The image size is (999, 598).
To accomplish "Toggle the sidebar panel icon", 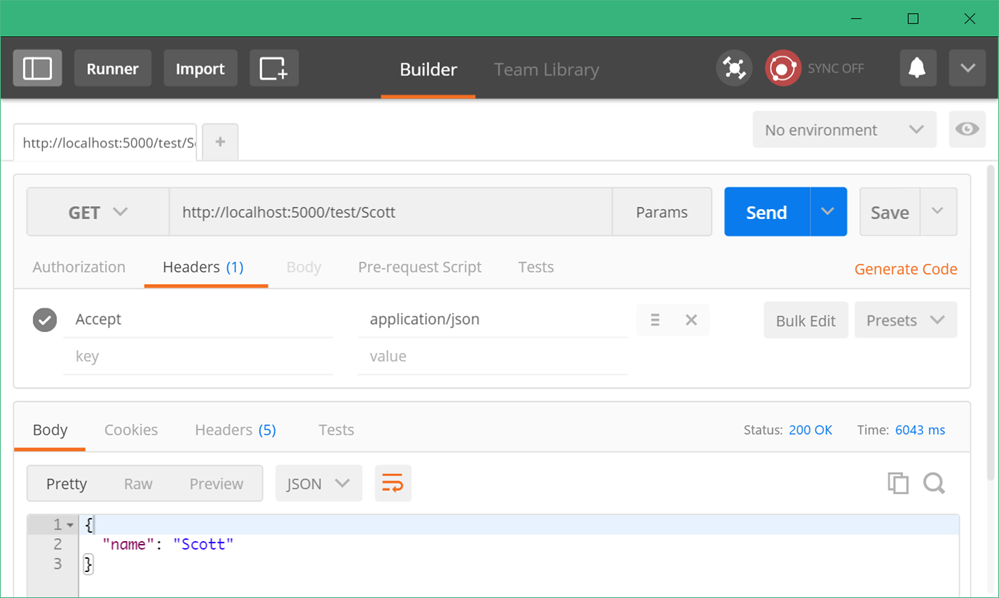I will [37, 68].
